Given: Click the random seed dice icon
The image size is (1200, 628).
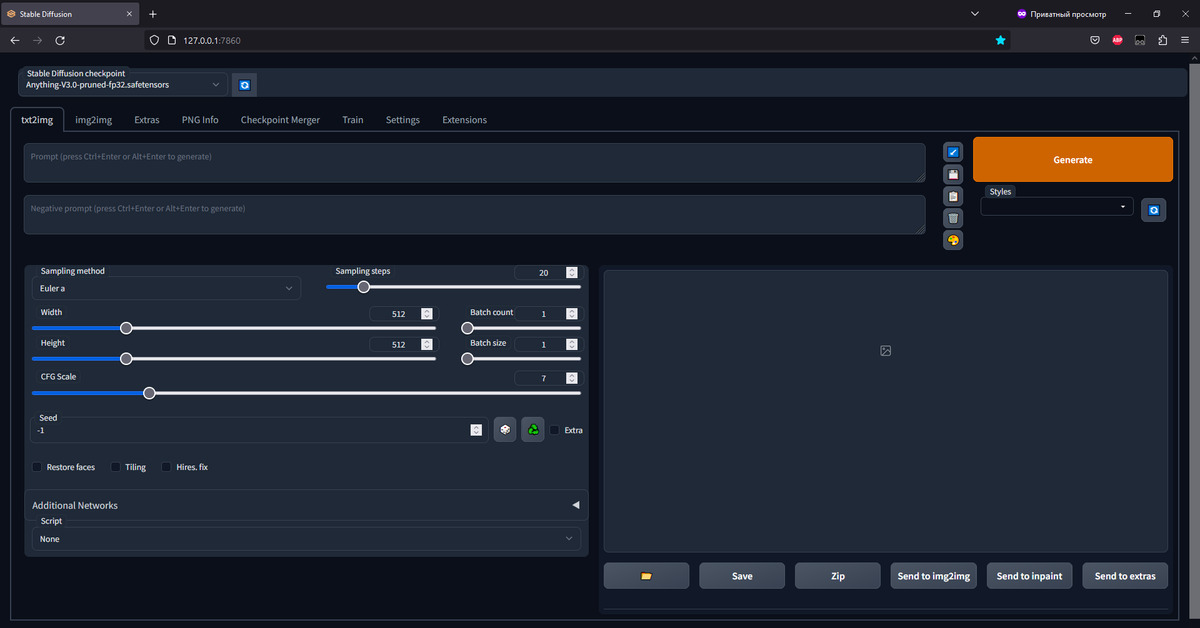Looking at the screenshot, I should pos(505,430).
